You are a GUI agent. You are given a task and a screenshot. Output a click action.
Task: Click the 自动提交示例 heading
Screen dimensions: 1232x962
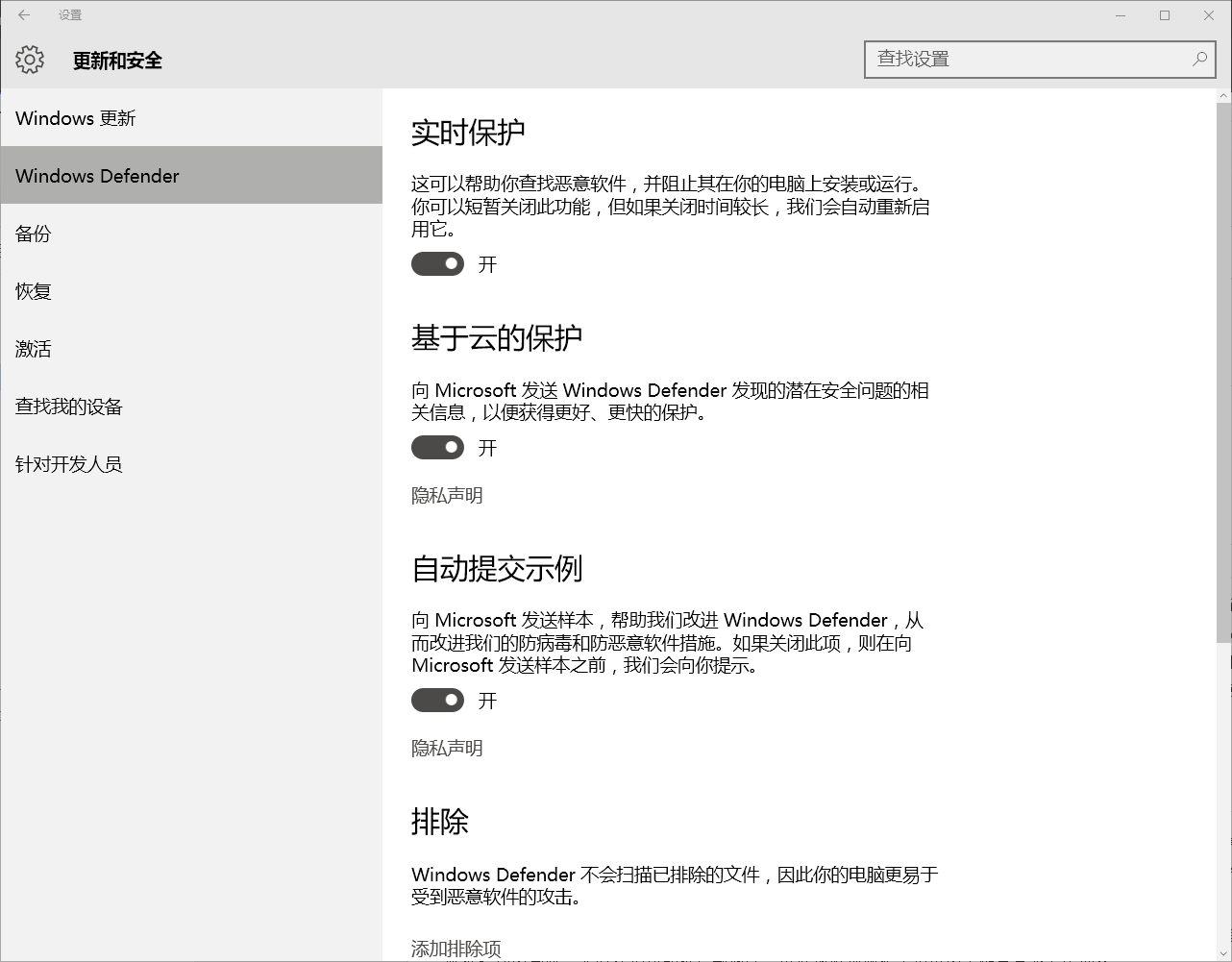(497, 569)
